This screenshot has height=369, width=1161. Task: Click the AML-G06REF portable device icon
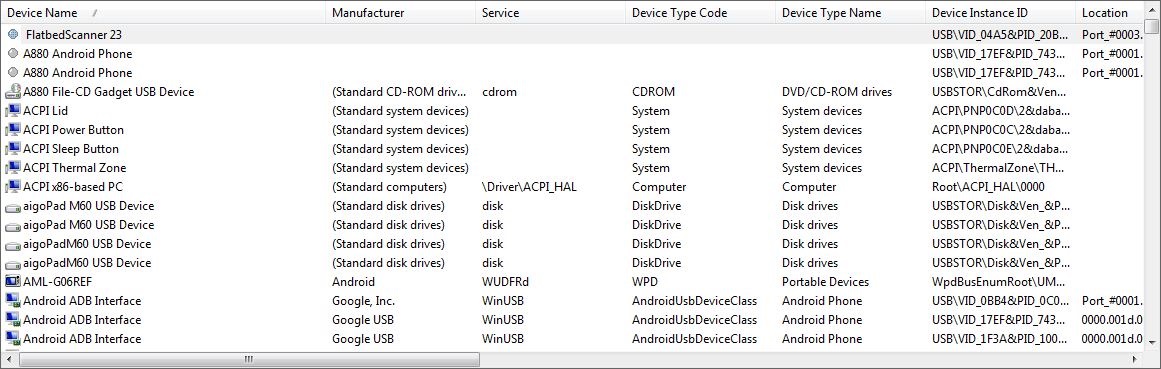pyautogui.click(x=13, y=282)
